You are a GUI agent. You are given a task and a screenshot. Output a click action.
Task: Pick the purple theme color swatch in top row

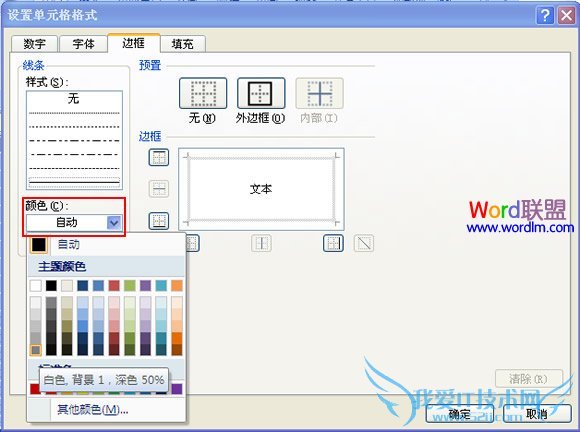coord(145,286)
